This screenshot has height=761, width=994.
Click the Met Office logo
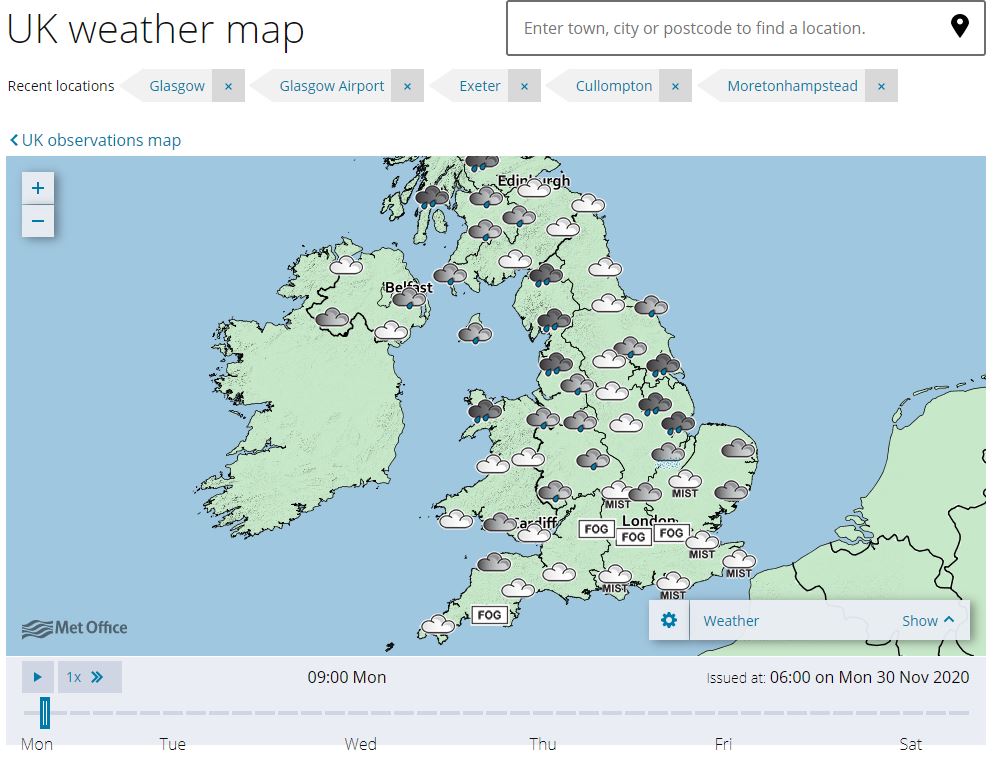73,628
